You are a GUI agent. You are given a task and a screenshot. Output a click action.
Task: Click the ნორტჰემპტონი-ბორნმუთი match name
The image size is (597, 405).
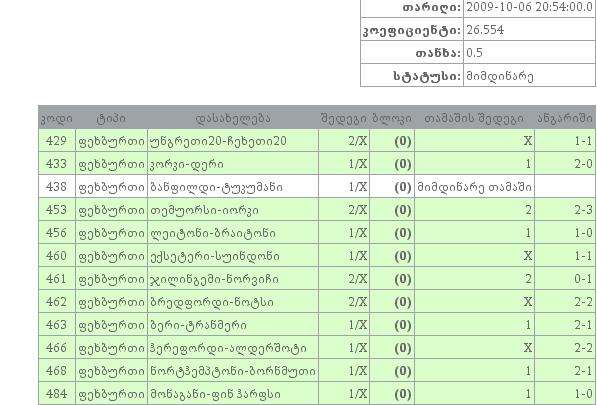click(x=233, y=371)
